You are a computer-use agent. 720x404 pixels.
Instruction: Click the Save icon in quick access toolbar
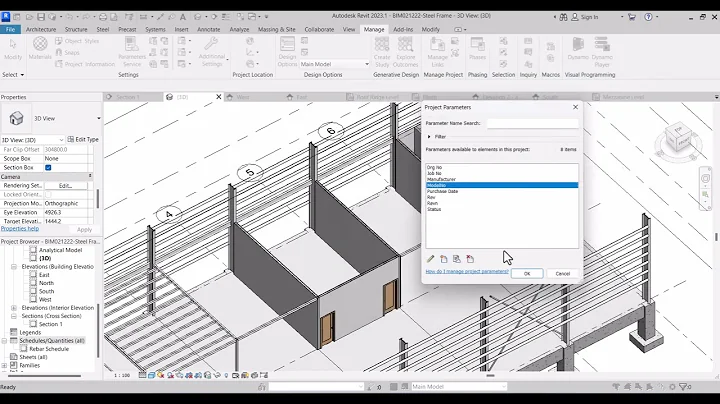point(41,17)
